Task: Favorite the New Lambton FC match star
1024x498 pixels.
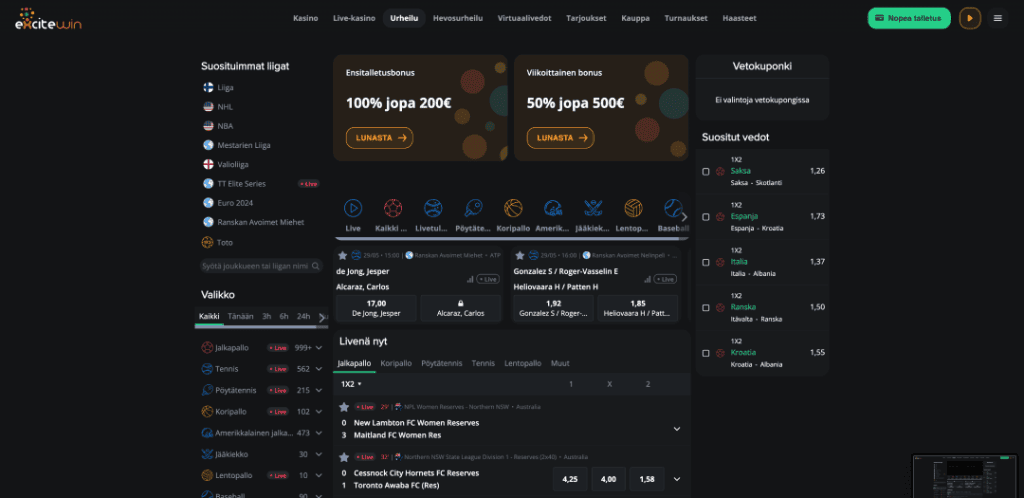Action: click(344, 407)
